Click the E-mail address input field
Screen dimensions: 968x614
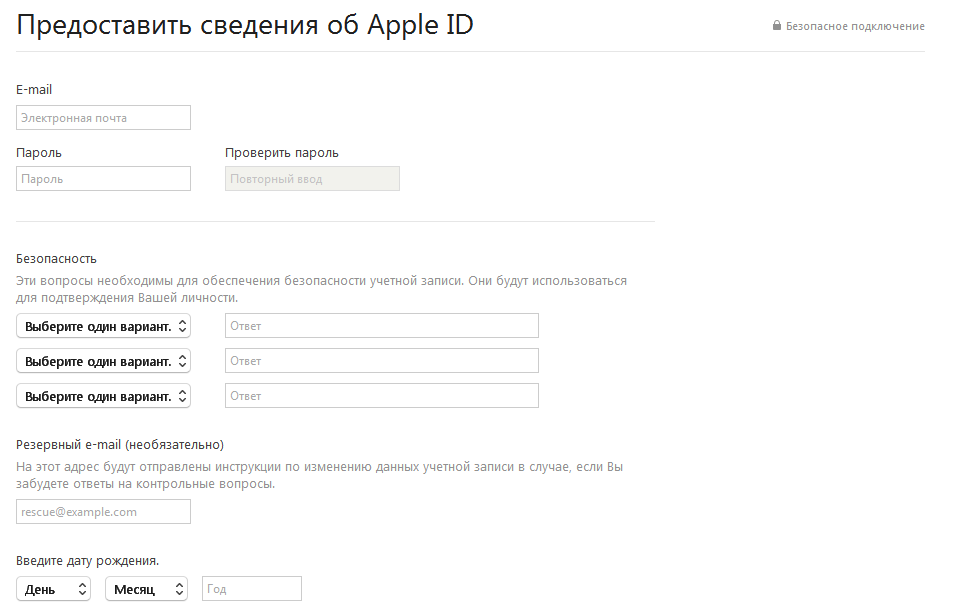coord(103,118)
